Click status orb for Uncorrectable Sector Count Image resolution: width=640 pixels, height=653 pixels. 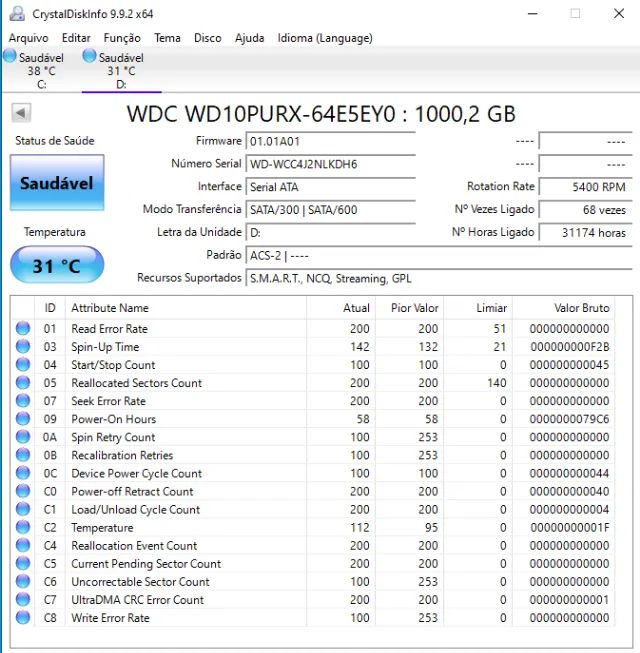coord(23,581)
